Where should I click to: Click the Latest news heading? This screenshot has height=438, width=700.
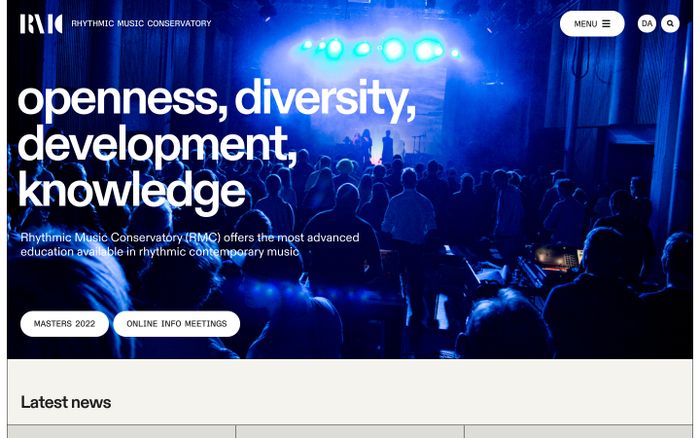point(66,402)
